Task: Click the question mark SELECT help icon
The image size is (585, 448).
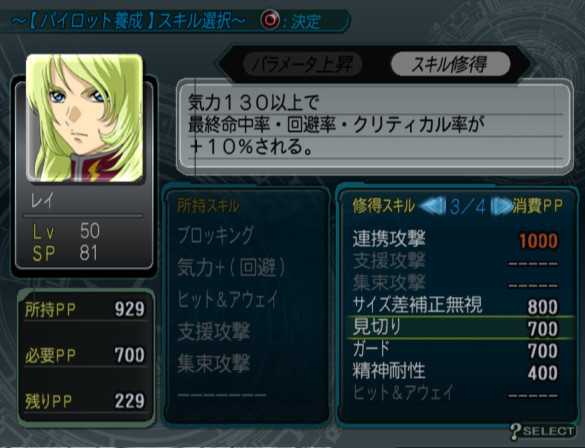Action: pyautogui.click(x=542, y=432)
